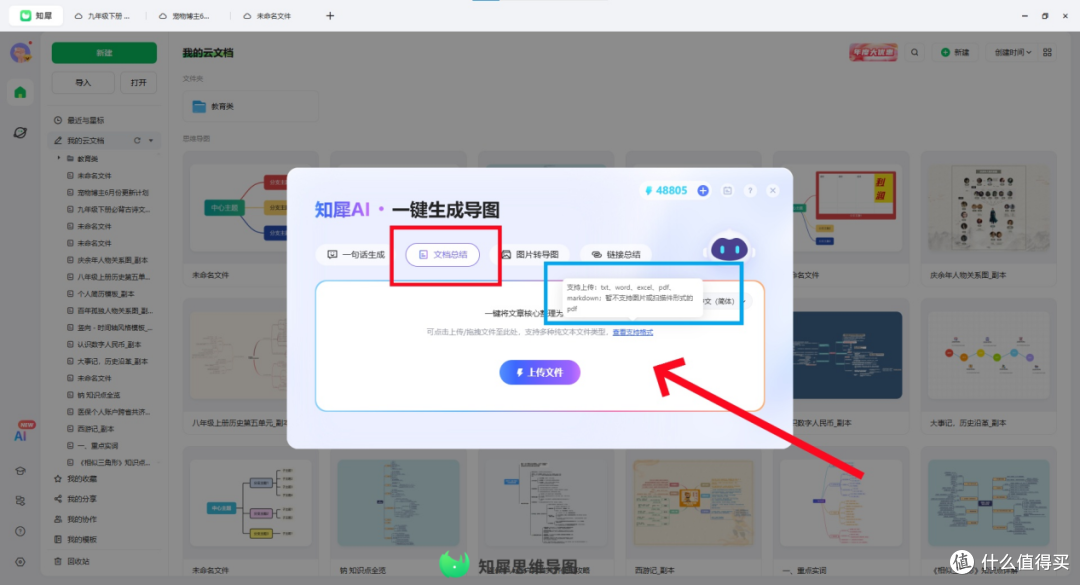Switch to the 九年级下册 tab
The height and width of the screenshot is (585, 1080).
coord(103,15)
